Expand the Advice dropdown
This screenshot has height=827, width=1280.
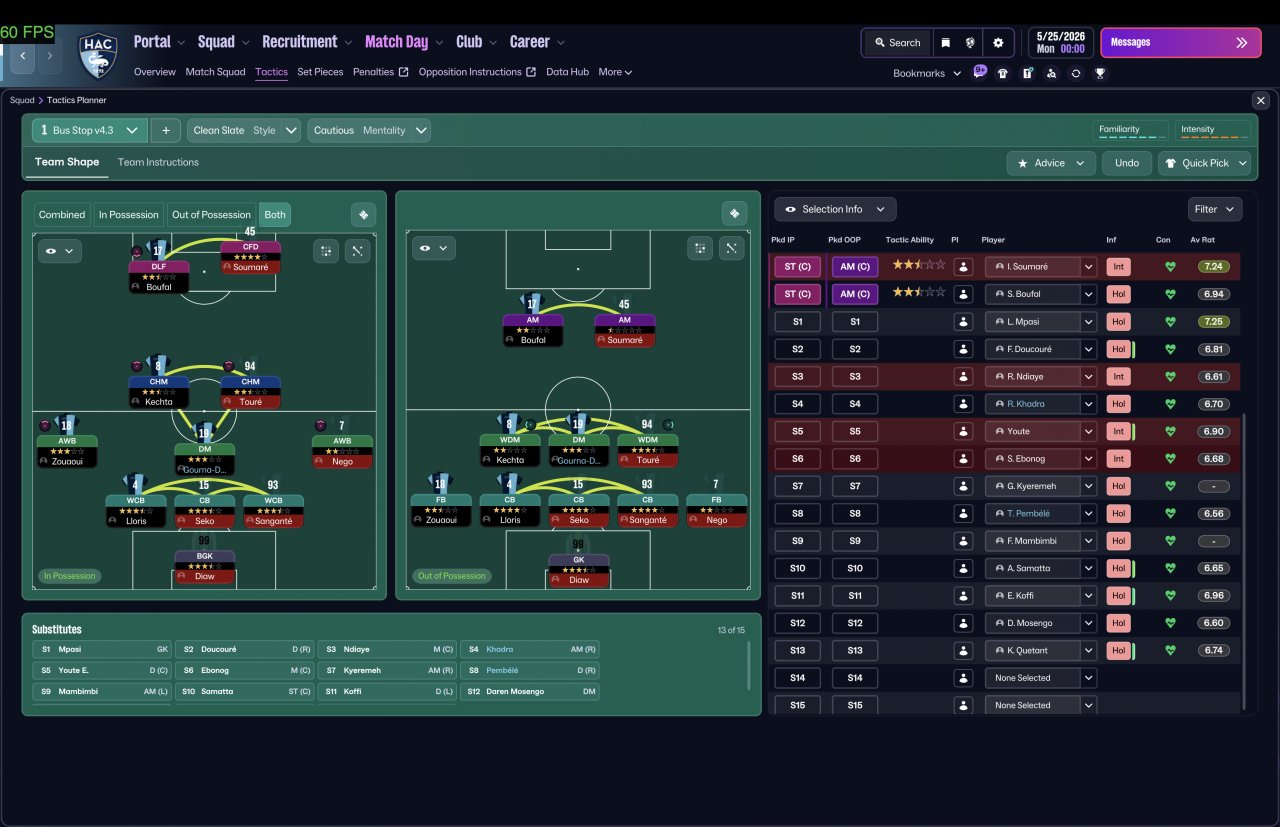(x=1051, y=163)
